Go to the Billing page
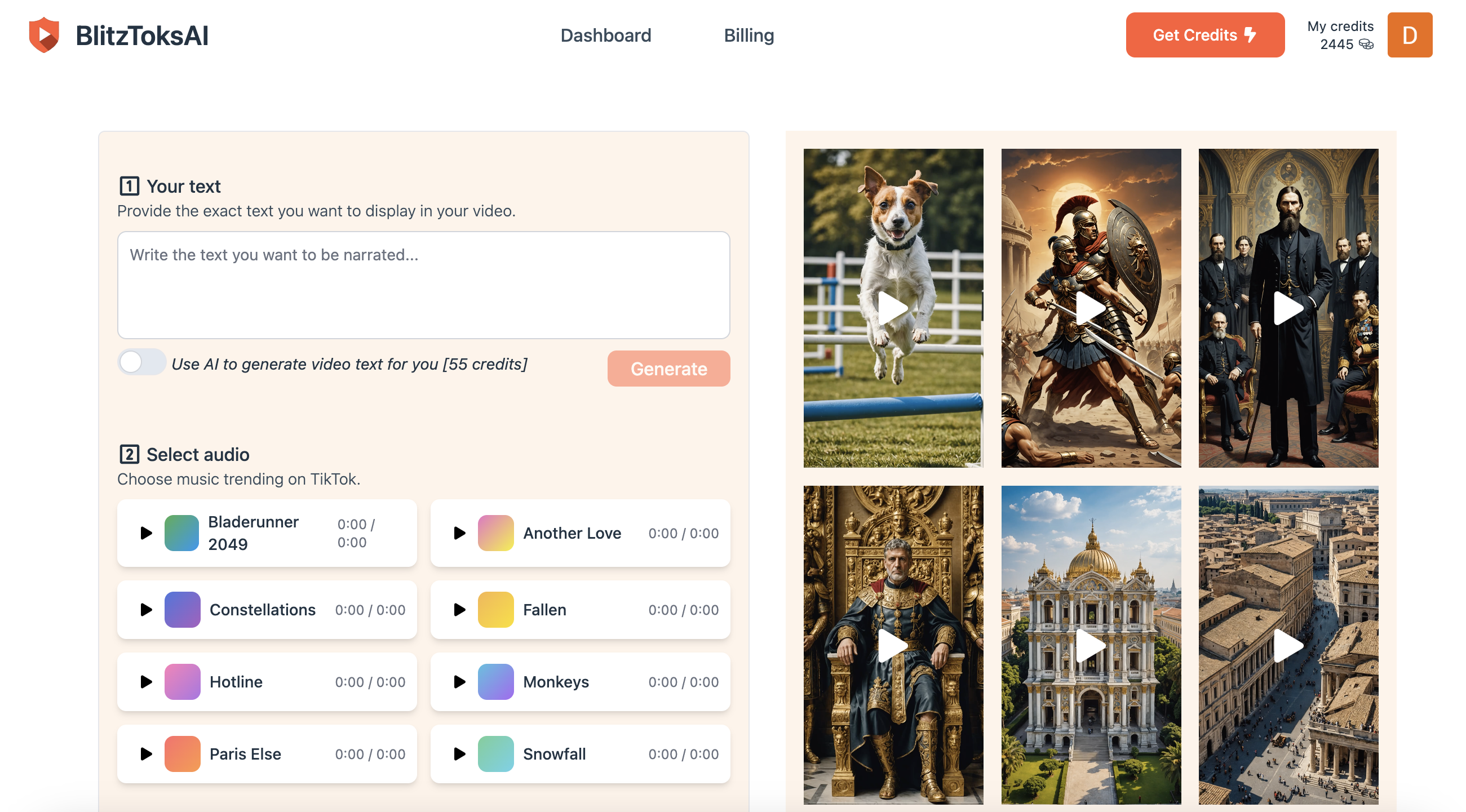The width and height of the screenshot is (1466, 812). point(748,36)
